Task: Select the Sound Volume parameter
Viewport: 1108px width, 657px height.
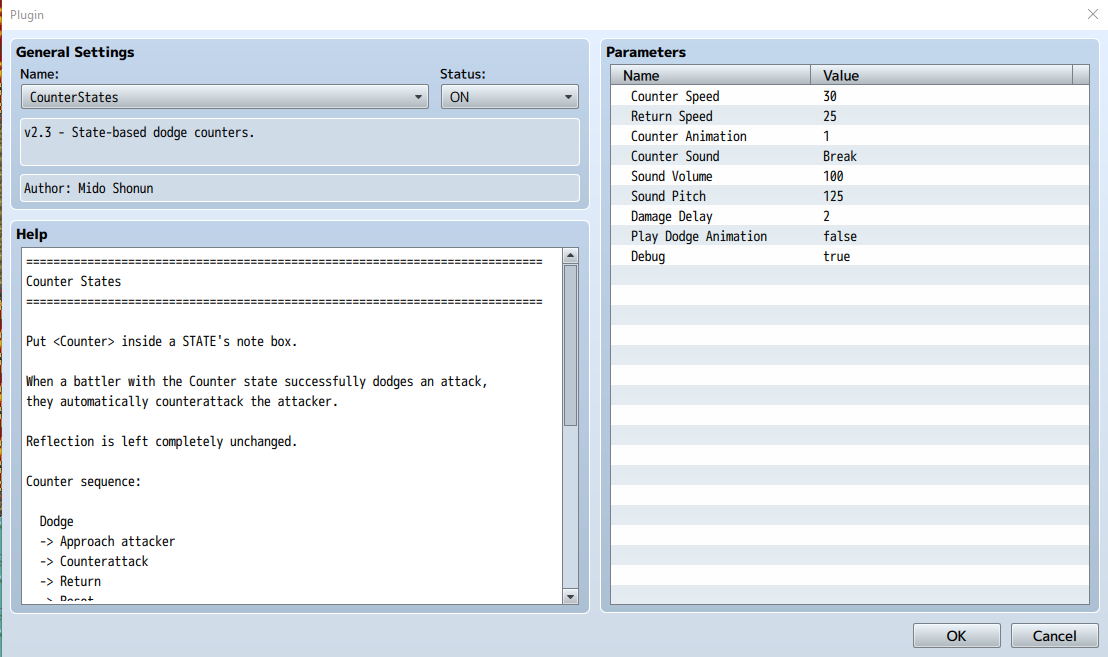Action: tap(849, 176)
